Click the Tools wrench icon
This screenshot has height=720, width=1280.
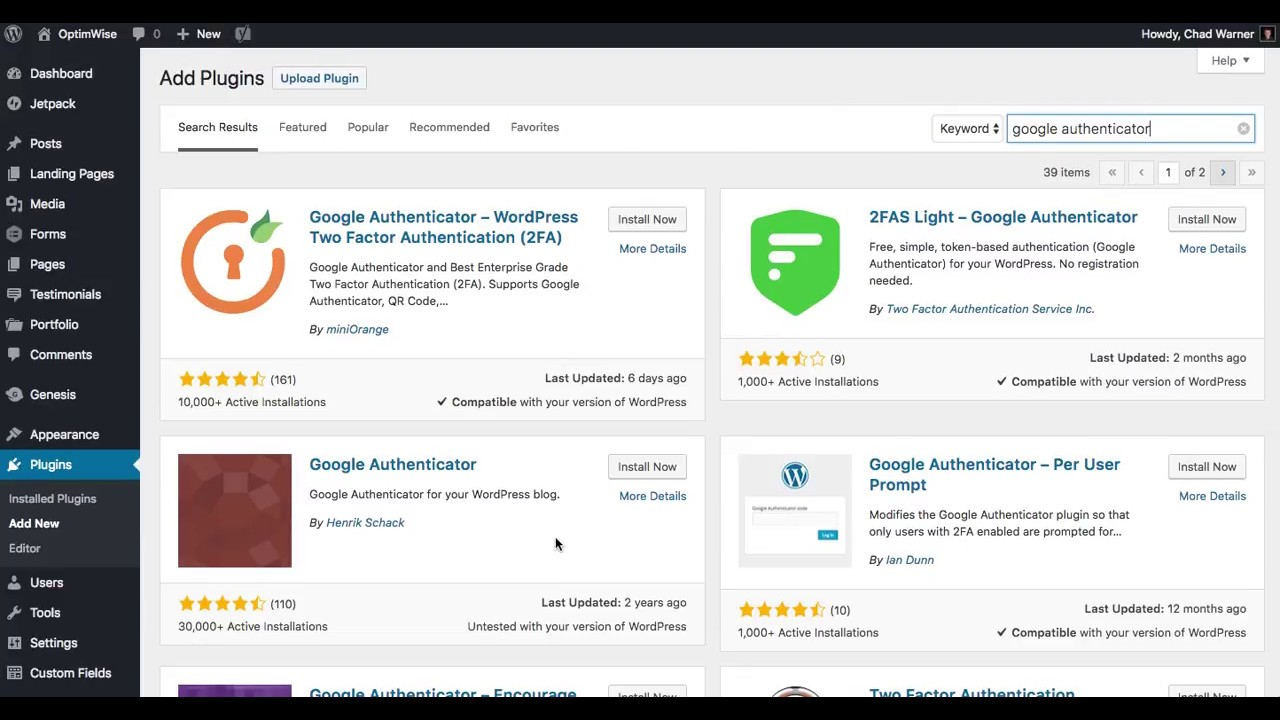coord(14,613)
